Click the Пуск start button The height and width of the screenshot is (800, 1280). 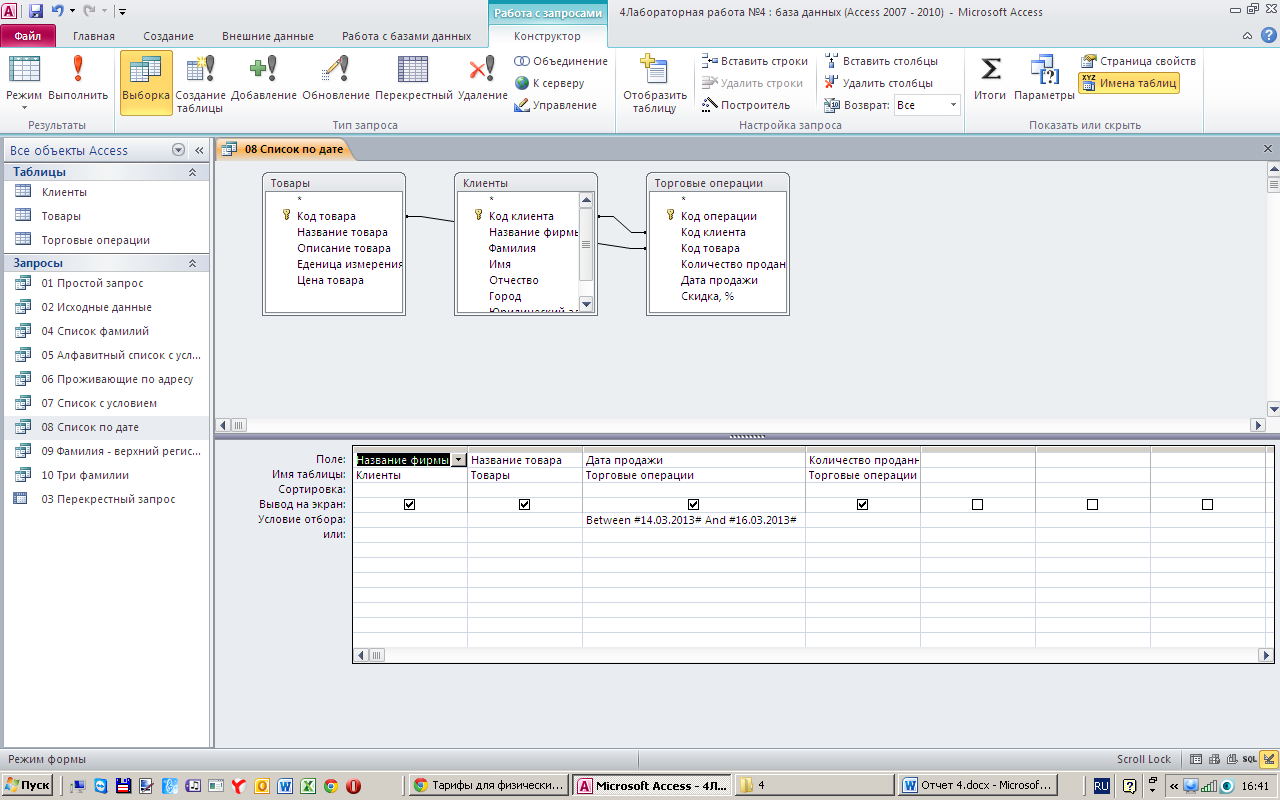pyautogui.click(x=28, y=786)
